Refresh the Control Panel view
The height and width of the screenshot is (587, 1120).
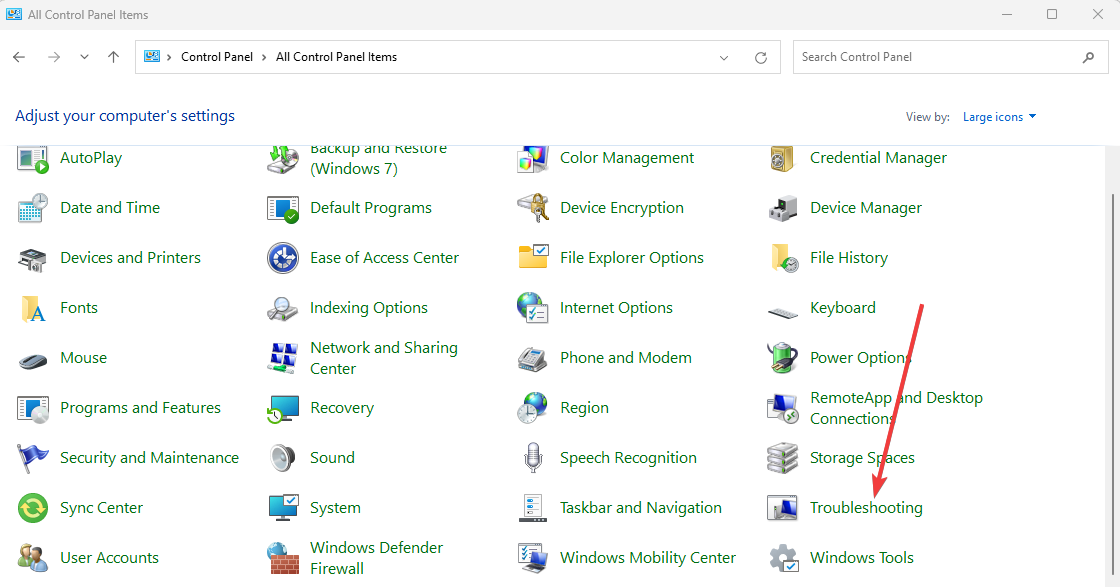click(x=761, y=58)
